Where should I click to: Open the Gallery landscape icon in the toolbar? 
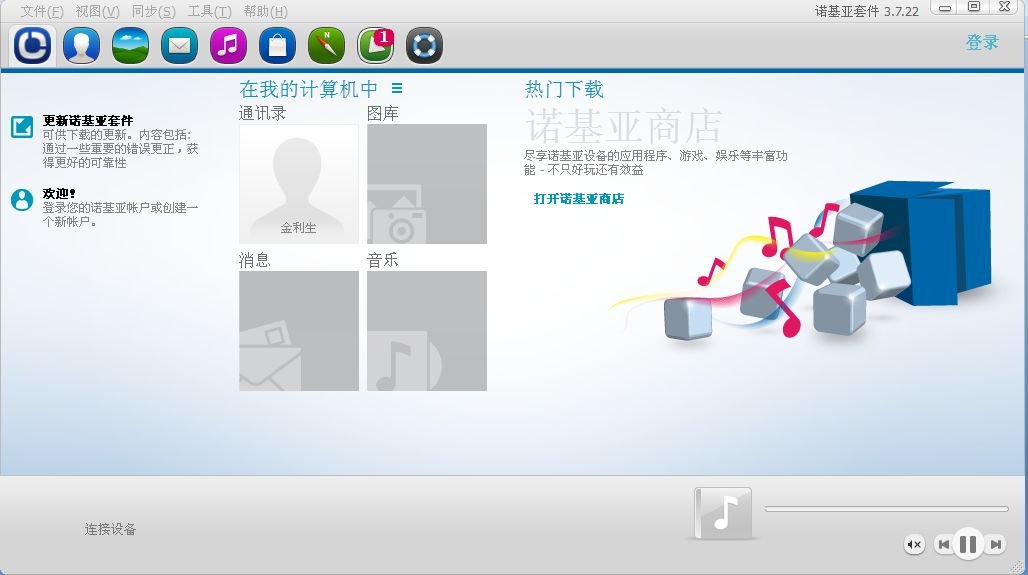[x=130, y=46]
